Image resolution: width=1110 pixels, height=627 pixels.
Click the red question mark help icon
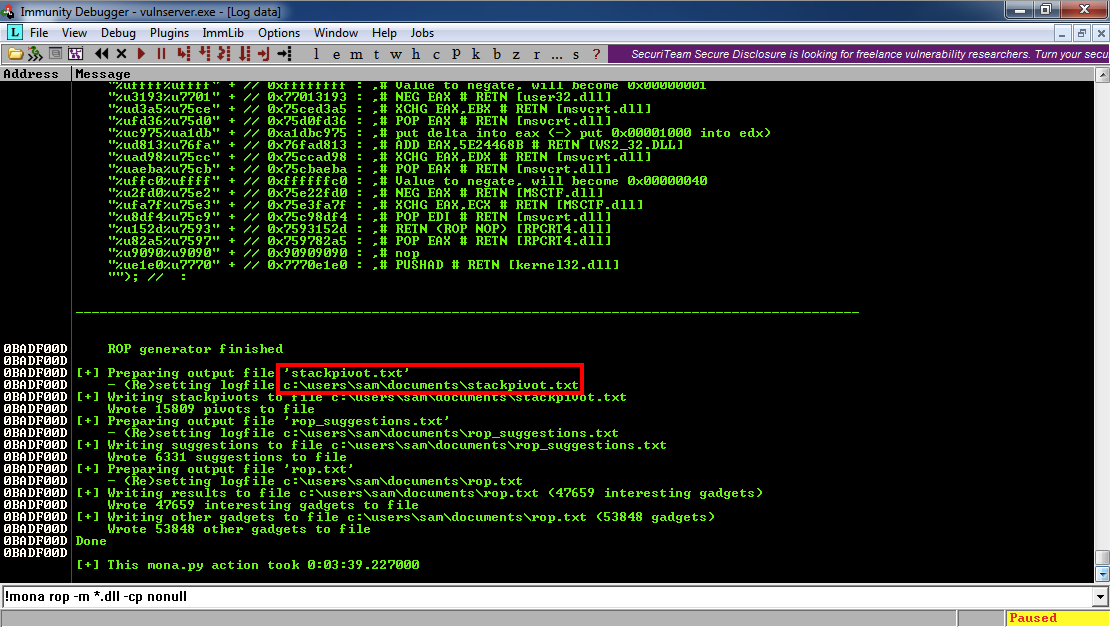pos(596,54)
